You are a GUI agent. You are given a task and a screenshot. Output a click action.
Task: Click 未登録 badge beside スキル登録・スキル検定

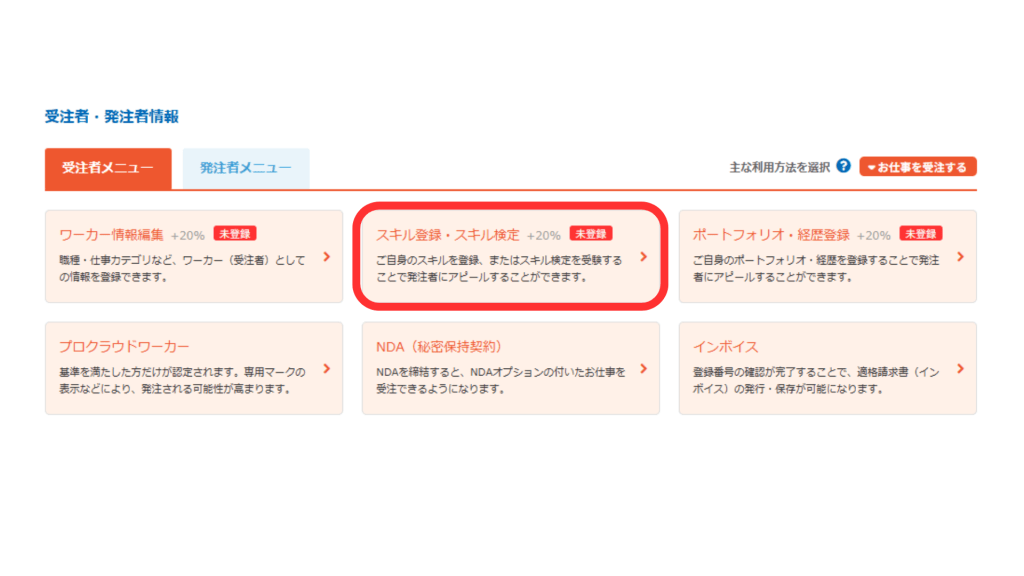[x=591, y=234]
